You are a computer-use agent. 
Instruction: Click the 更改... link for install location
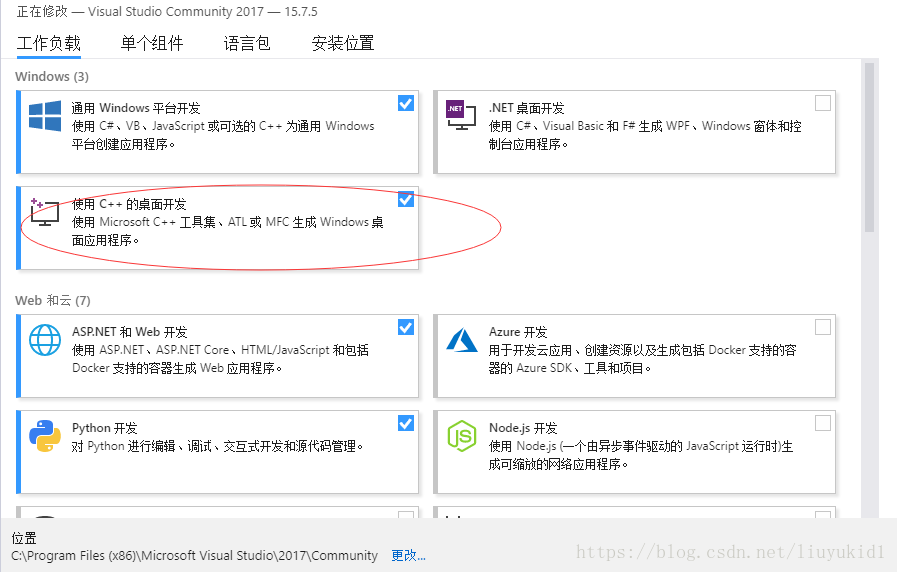click(x=408, y=555)
